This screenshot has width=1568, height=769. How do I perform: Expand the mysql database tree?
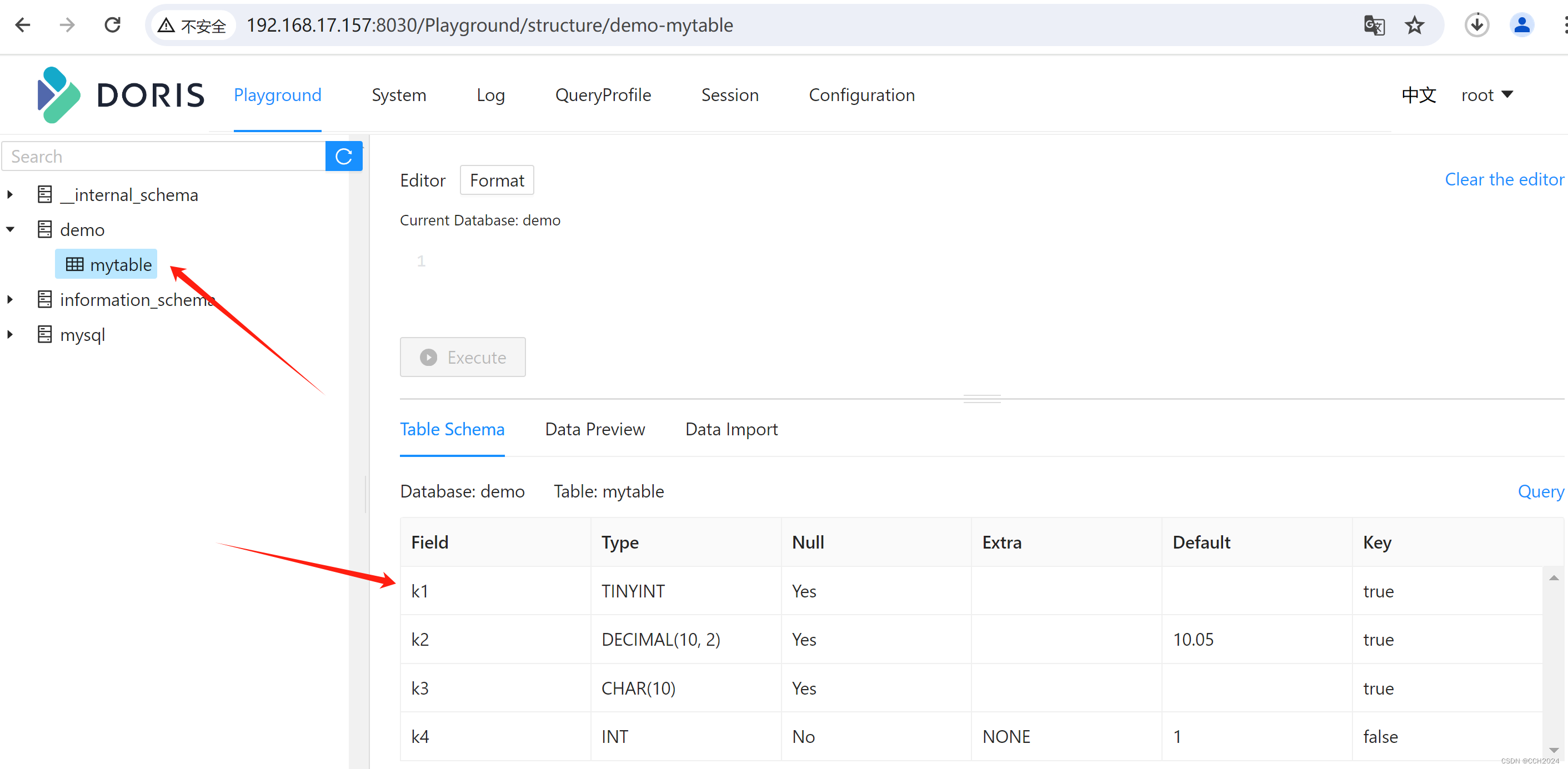(10, 334)
